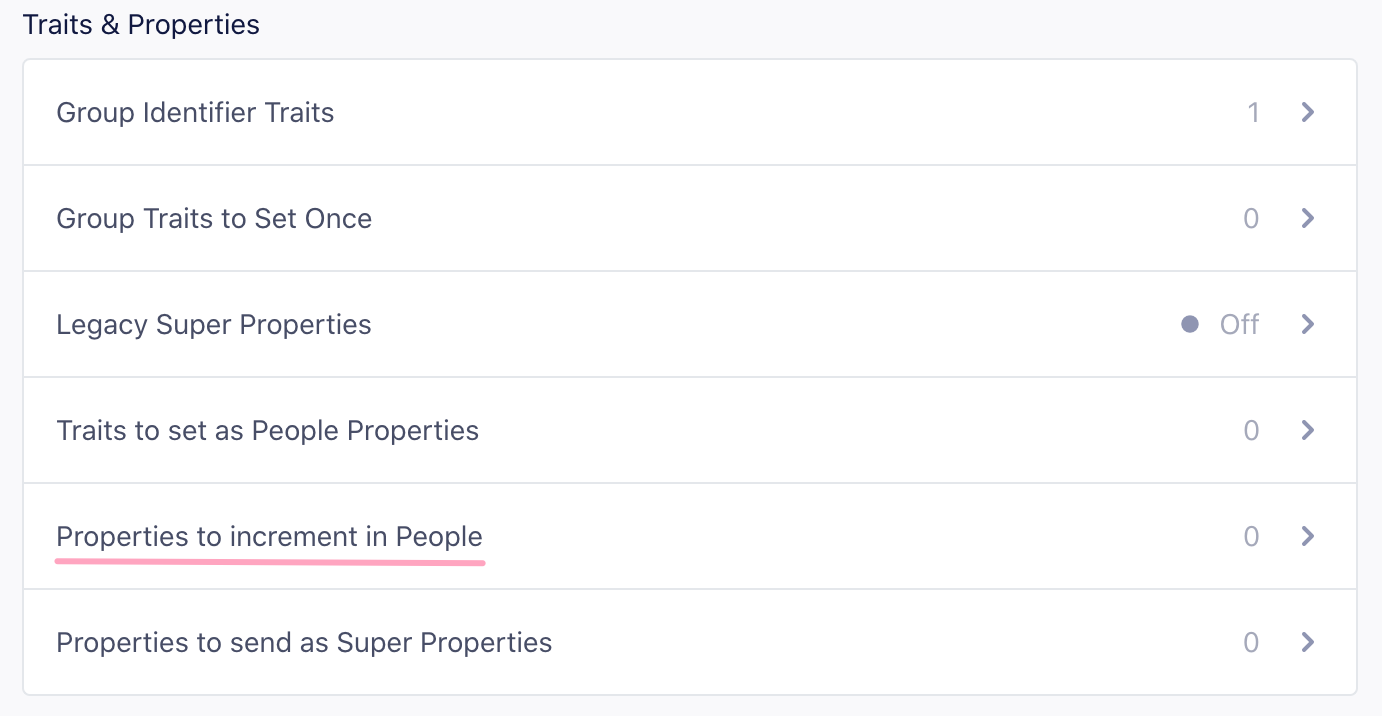Open Traits to set as People Properties
The image size is (1382, 716).
(267, 430)
